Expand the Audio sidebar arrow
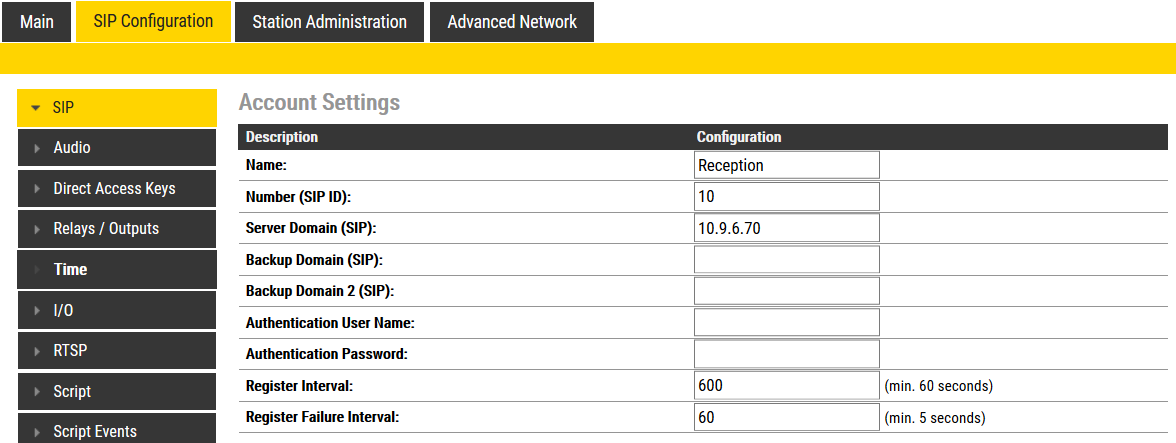This screenshot has width=1176, height=443. (x=37, y=148)
